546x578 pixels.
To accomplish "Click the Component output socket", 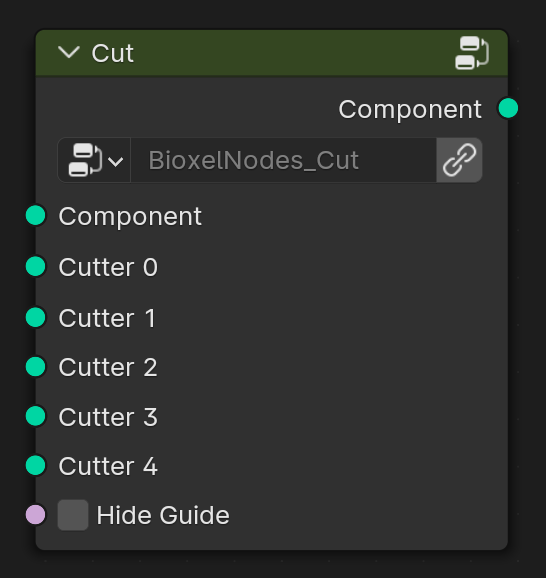I will 508,108.
